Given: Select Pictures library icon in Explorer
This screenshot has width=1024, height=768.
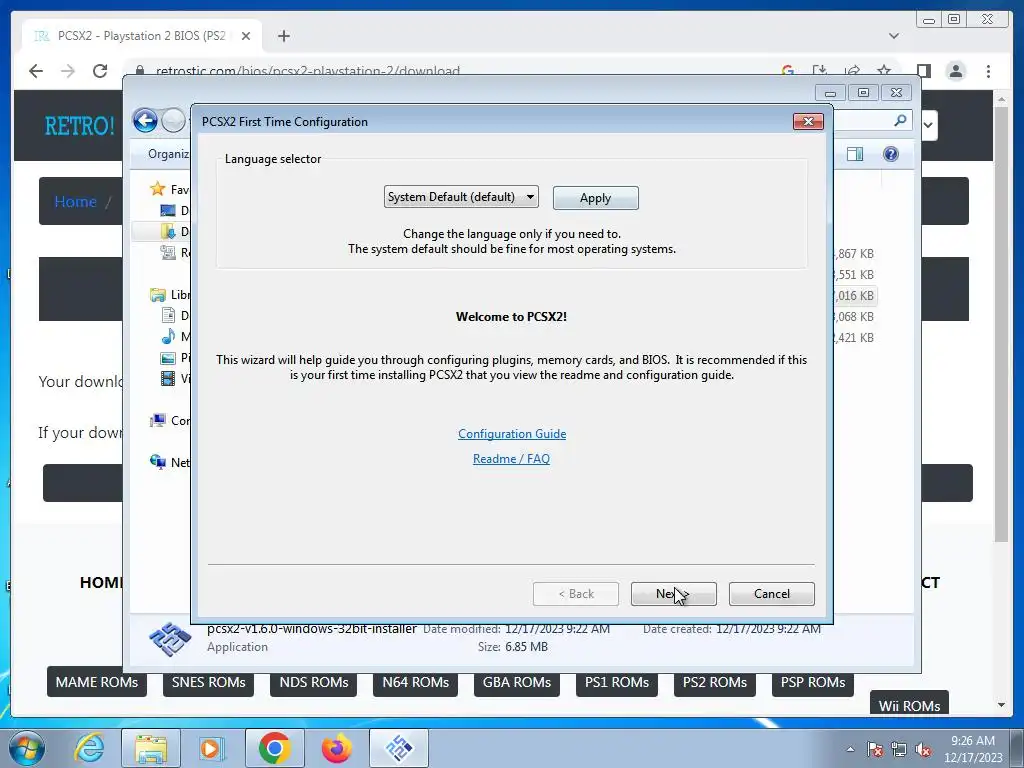Looking at the screenshot, I should [168, 358].
